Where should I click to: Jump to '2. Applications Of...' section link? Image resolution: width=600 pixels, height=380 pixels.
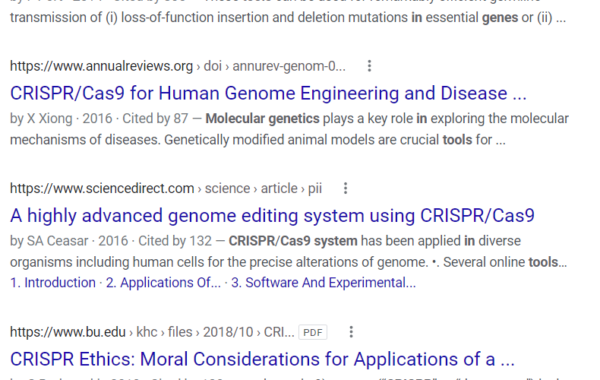163,282
